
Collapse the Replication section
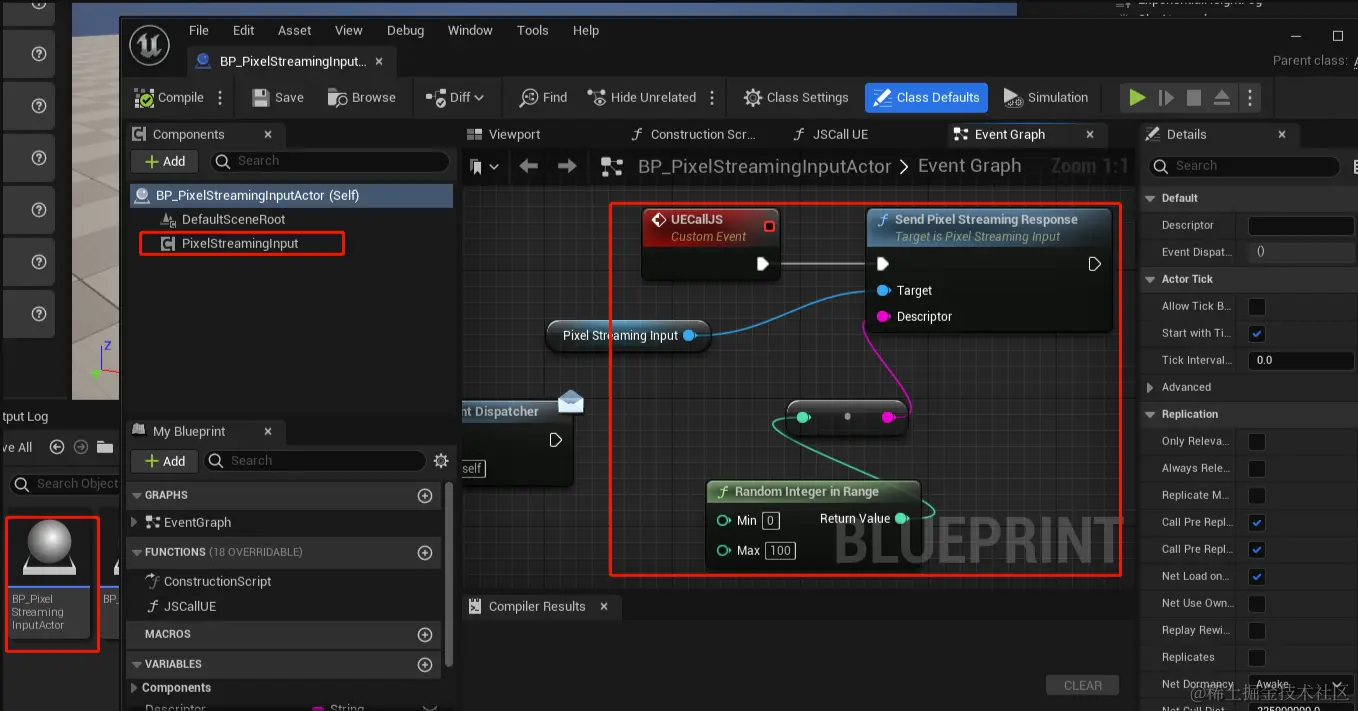1150,414
